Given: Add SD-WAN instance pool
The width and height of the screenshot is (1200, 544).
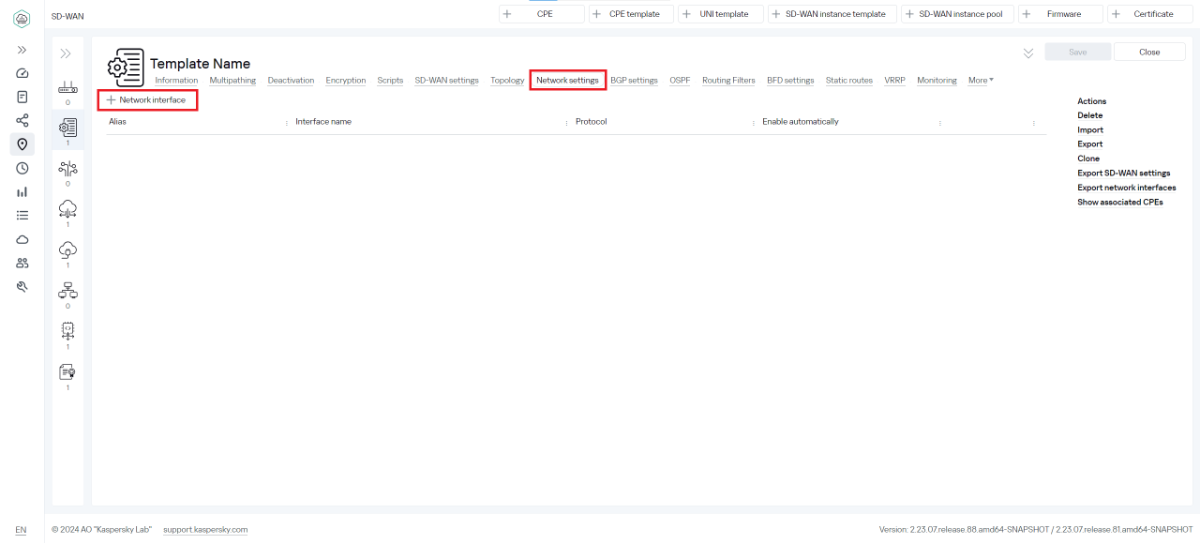Looking at the screenshot, I should click(957, 14).
